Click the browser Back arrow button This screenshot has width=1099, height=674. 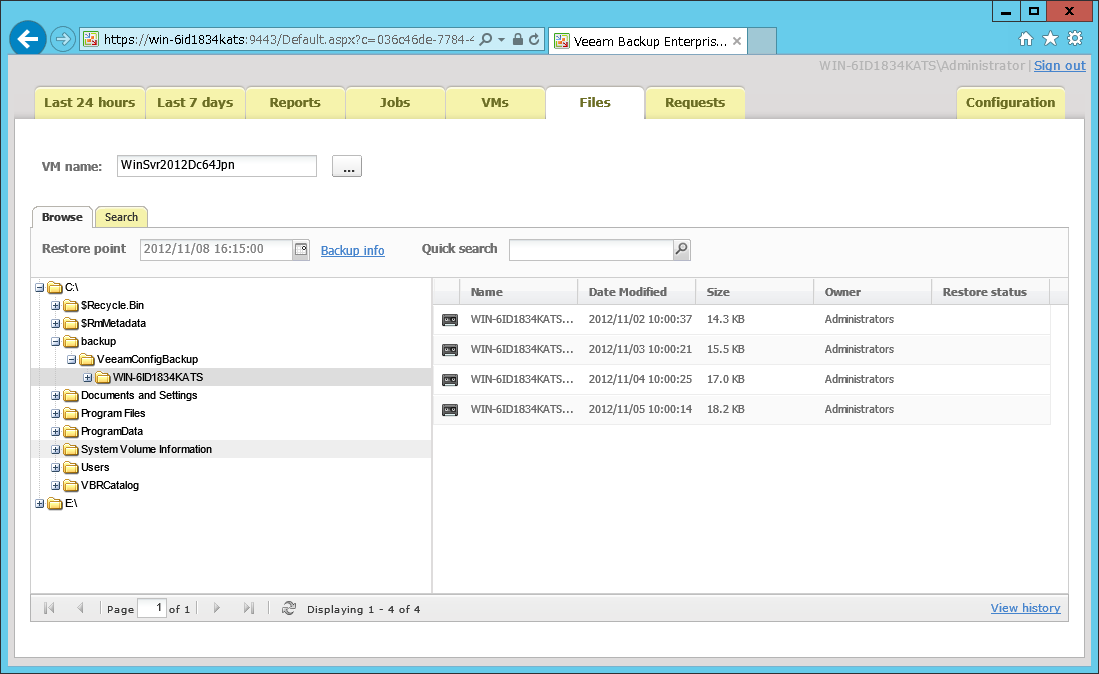(28, 39)
